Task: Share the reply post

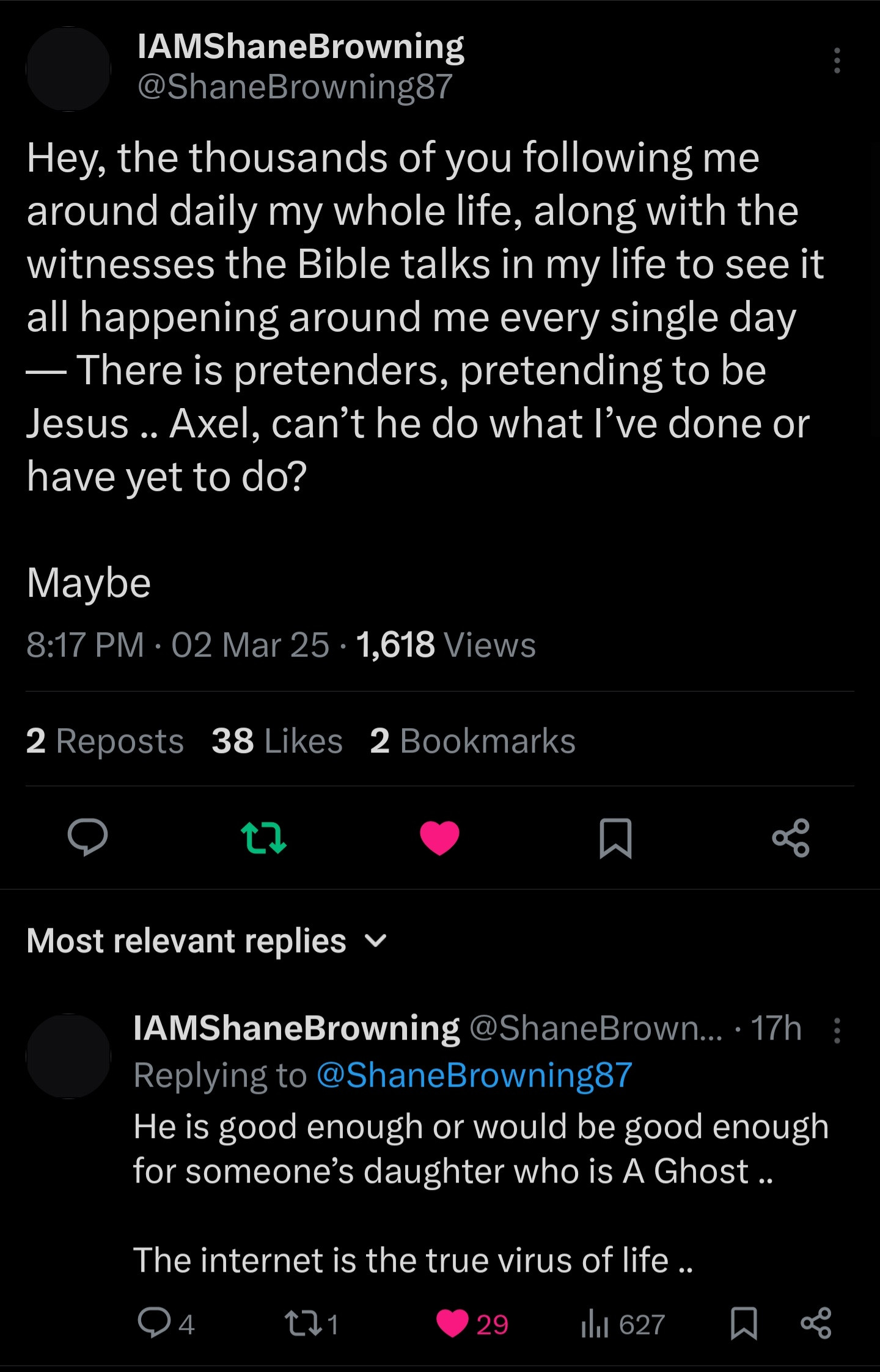Action: [816, 1323]
